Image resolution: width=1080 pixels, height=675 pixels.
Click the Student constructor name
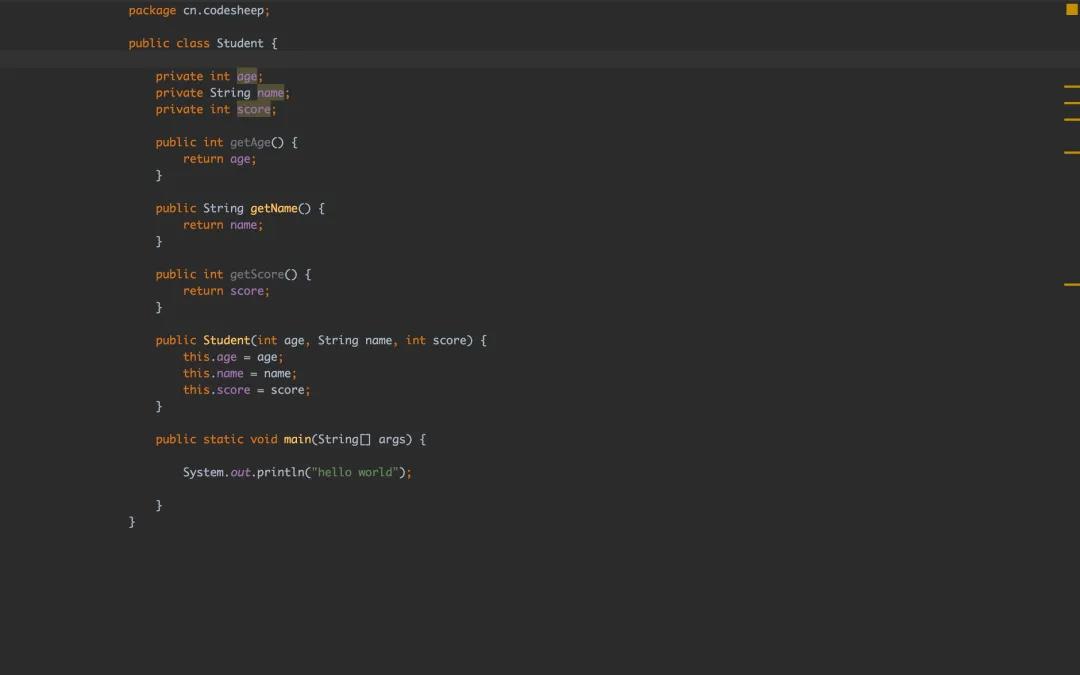click(x=227, y=340)
